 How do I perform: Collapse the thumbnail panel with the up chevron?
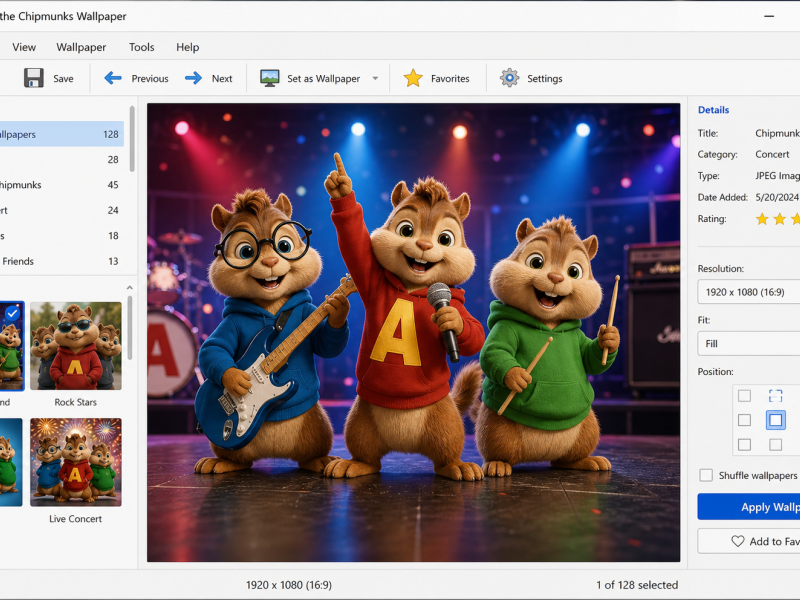(130, 288)
